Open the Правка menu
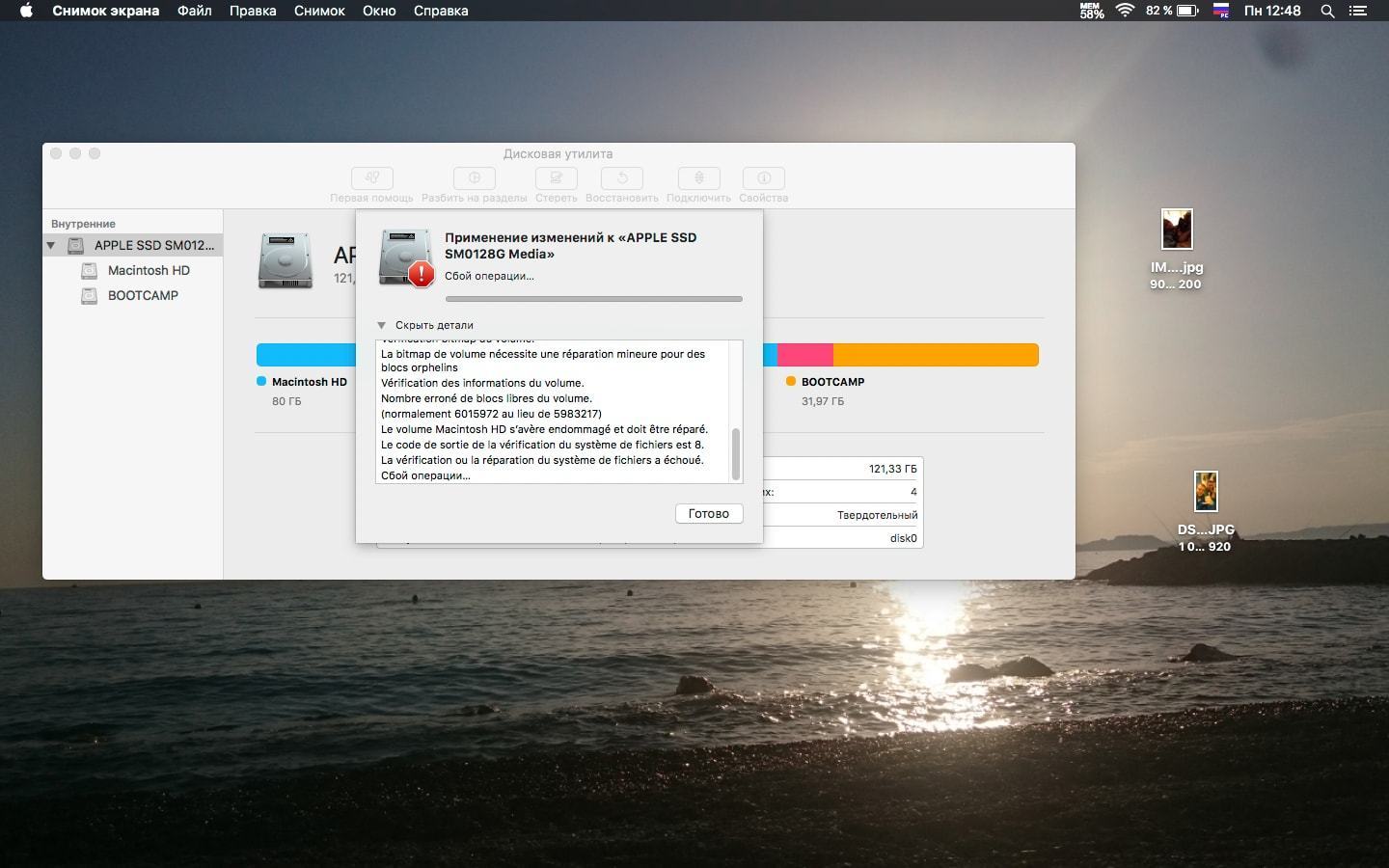1389x868 pixels. 253,11
